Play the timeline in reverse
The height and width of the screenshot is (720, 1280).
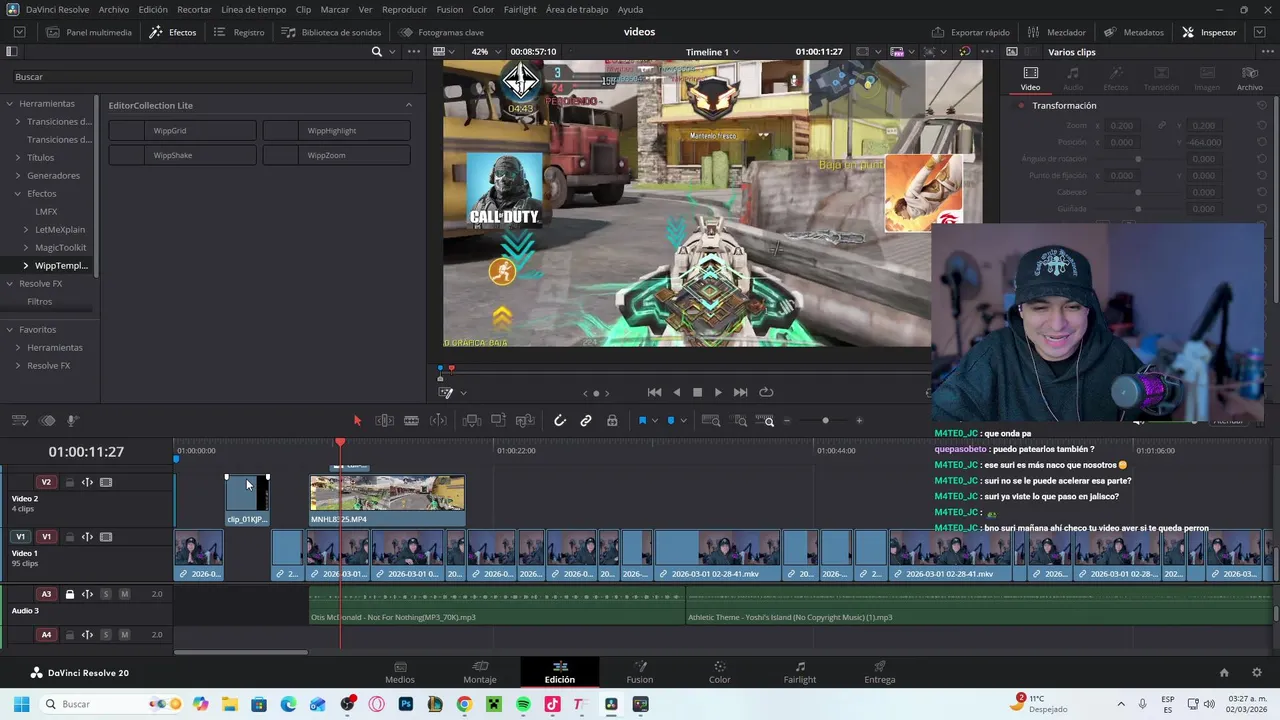tap(677, 392)
